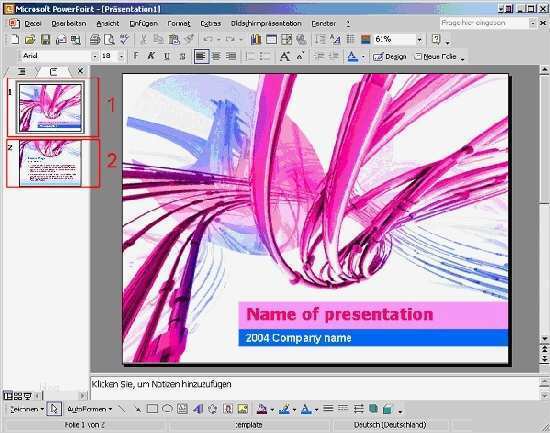
Task: Open a file with the folder icon
Action: click(x=30, y=39)
